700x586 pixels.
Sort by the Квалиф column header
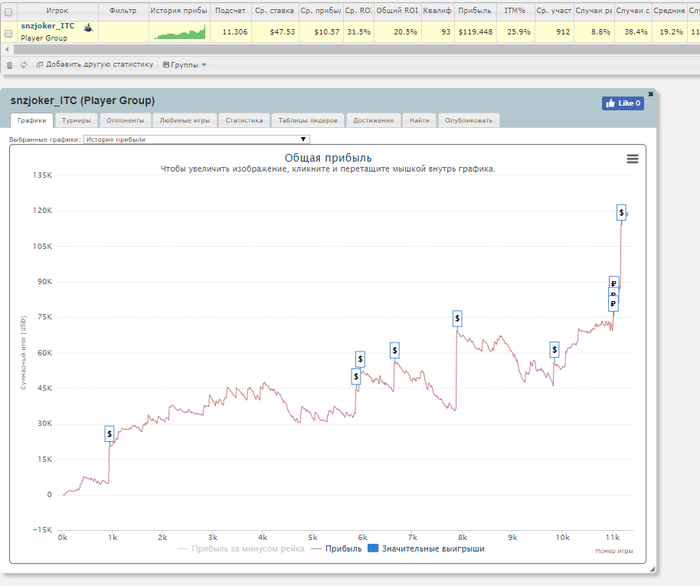click(x=437, y=11)
